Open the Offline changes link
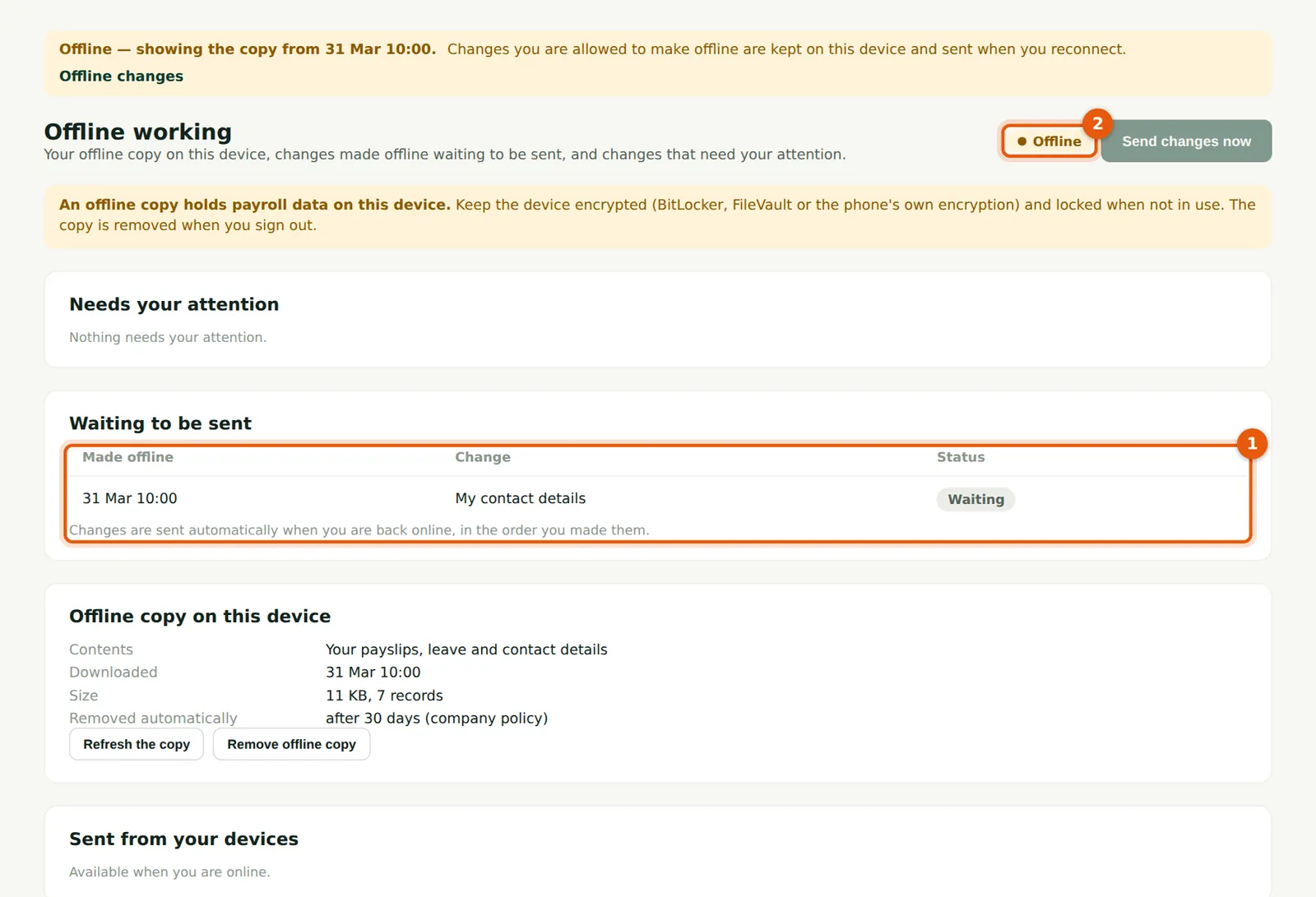Image resolution: width=1316 pixels, height=897 pixels. point(121,76)
